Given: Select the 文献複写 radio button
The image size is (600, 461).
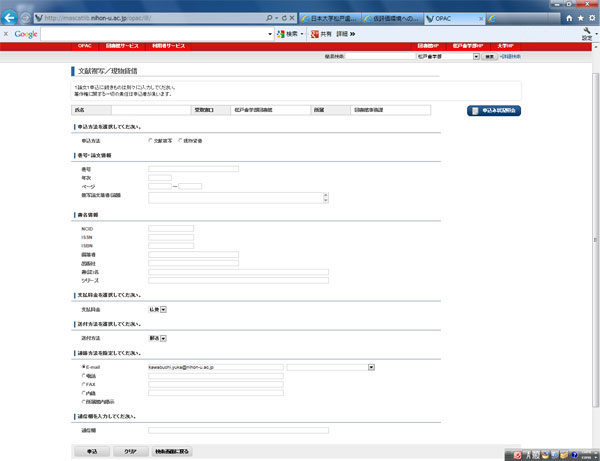Looking at the screenshot, I should [150, 141].
